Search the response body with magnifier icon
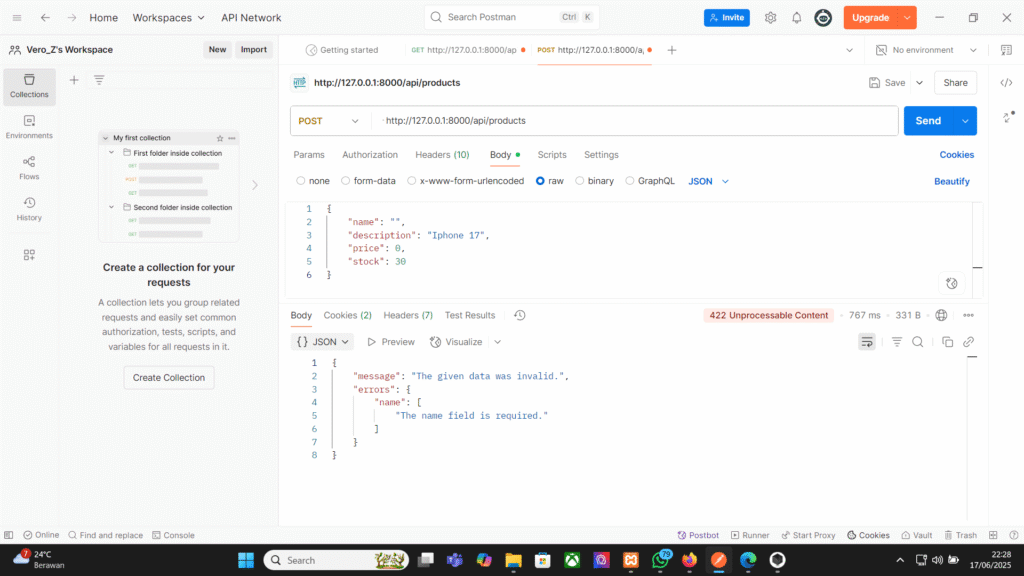This screenshot has height=576, width=1024. coord(918,342)
